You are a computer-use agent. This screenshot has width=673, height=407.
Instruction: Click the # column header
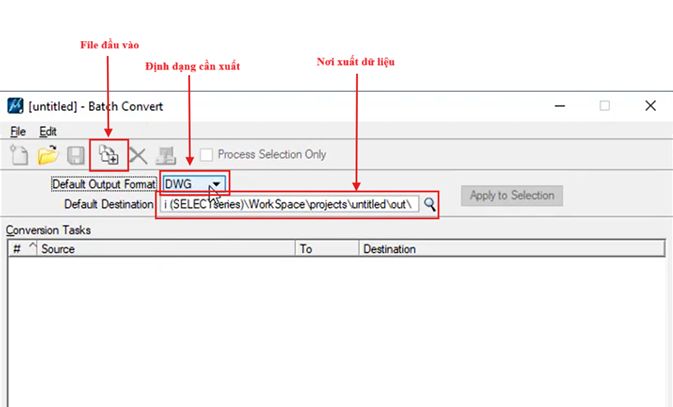pyautogui.click(x=17, y=248)
